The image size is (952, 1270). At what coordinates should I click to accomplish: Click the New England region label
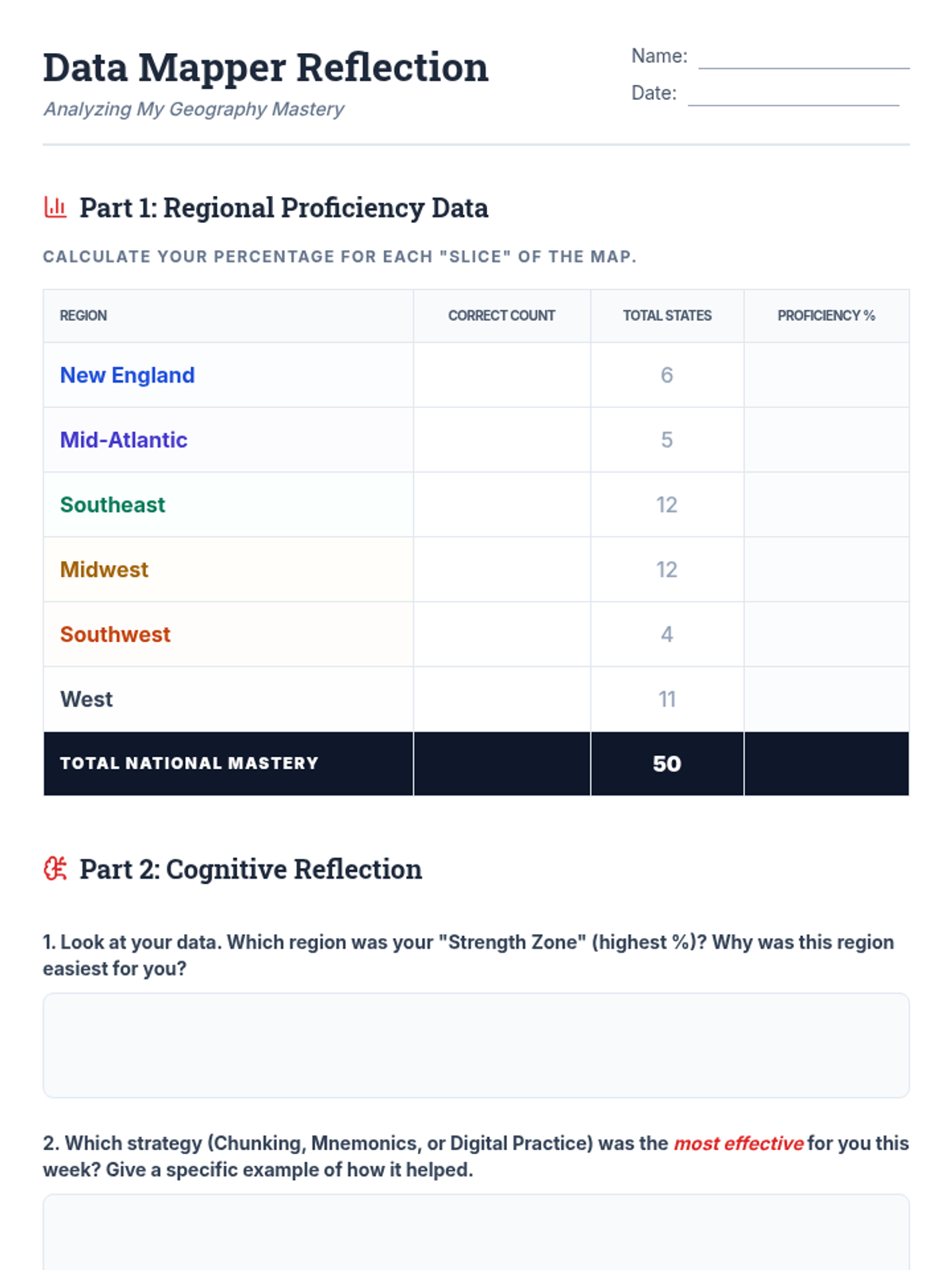click(127, 375)
